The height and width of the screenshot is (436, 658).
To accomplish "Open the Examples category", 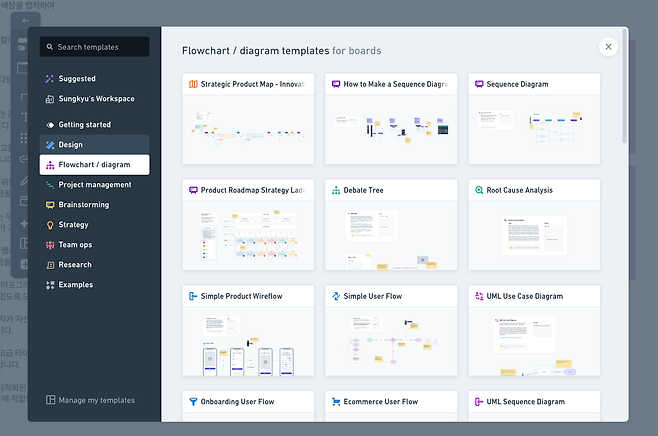I will pyautogui.click(x=76, y=285).
